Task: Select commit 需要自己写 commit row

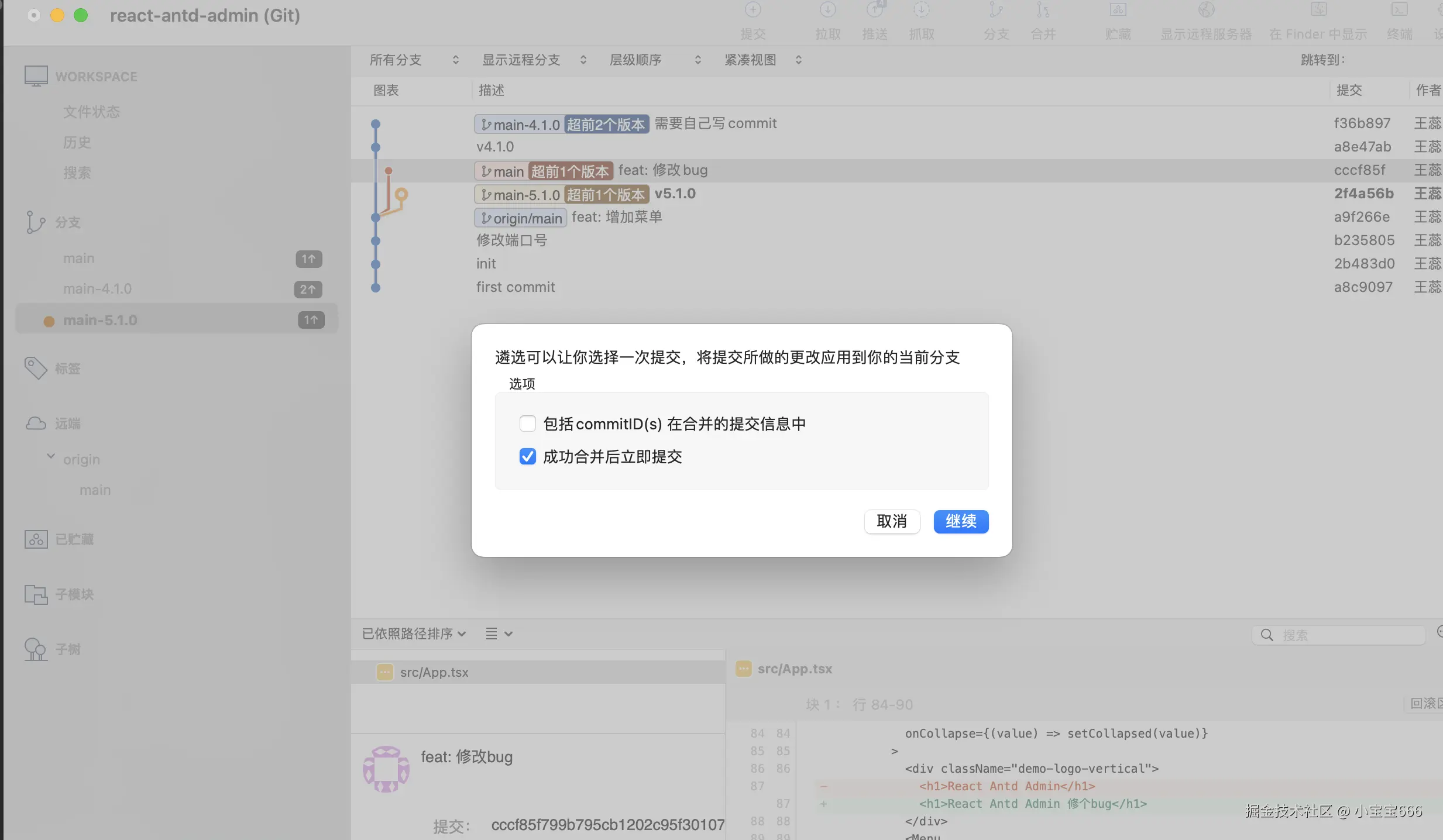Action: [x=896, y=123]
